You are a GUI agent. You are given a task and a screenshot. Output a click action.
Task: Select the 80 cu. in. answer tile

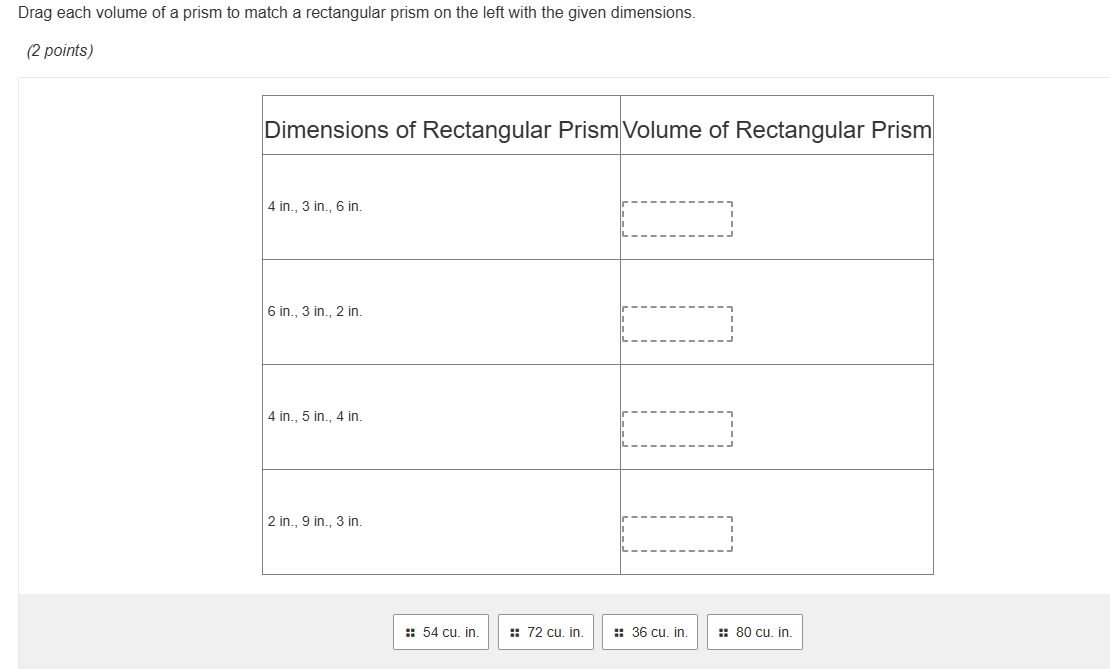pyautogui.click(x=754, y=631)
